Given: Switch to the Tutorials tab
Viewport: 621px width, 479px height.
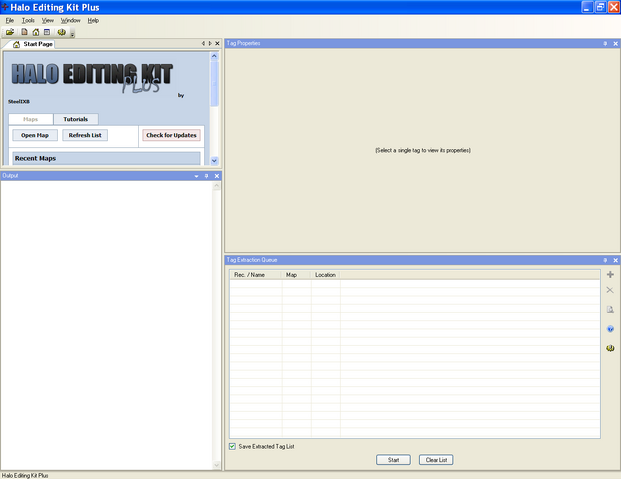Looking at the screenshot, I should (x=76, y=119).
